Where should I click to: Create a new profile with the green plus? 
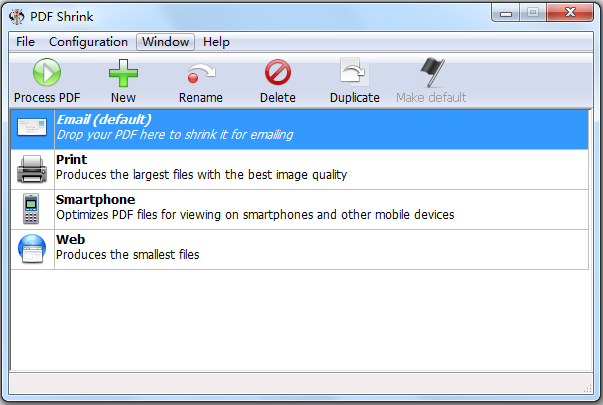(x=123, y=73)
